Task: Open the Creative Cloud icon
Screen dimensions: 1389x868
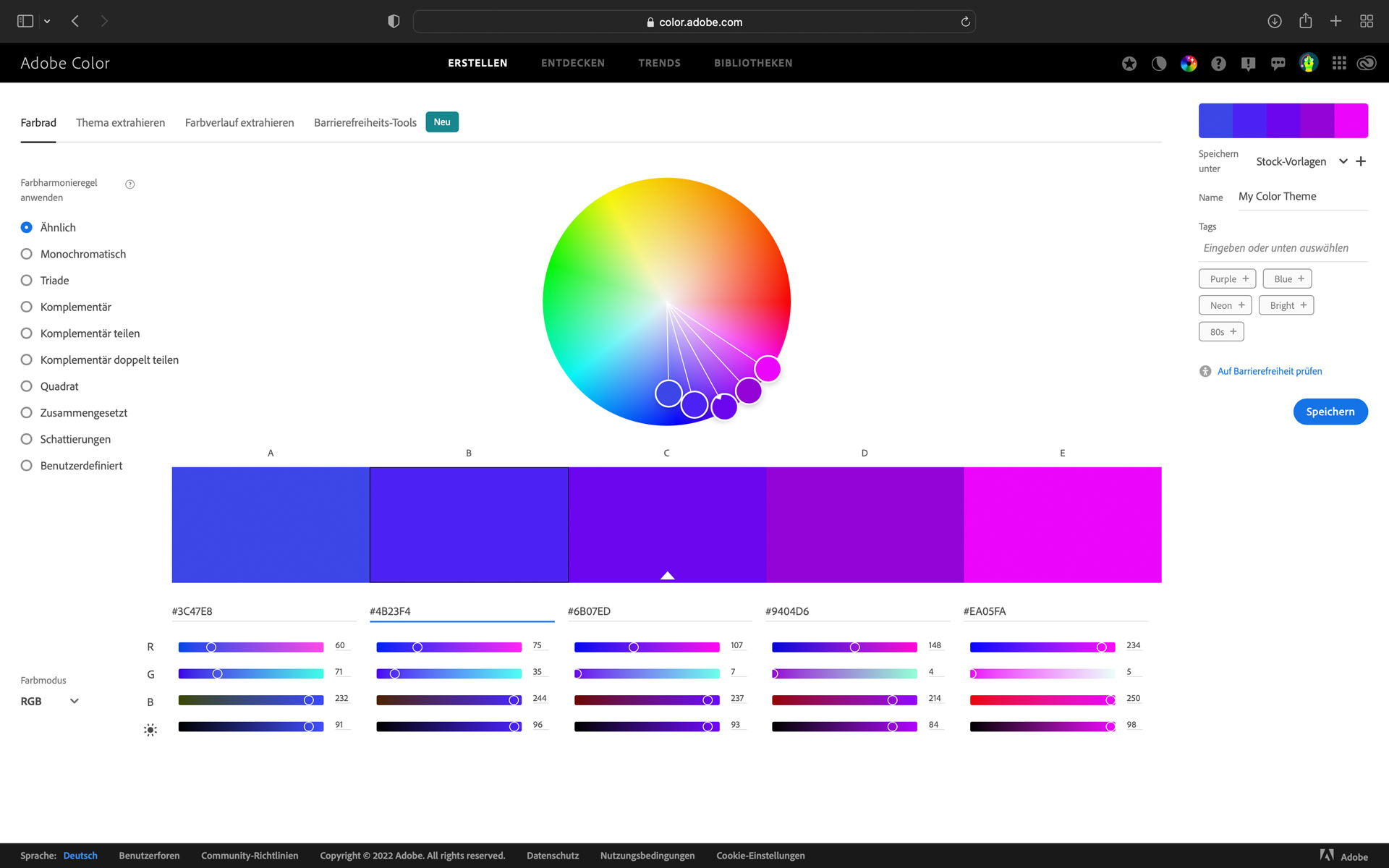Action: 1367,64
